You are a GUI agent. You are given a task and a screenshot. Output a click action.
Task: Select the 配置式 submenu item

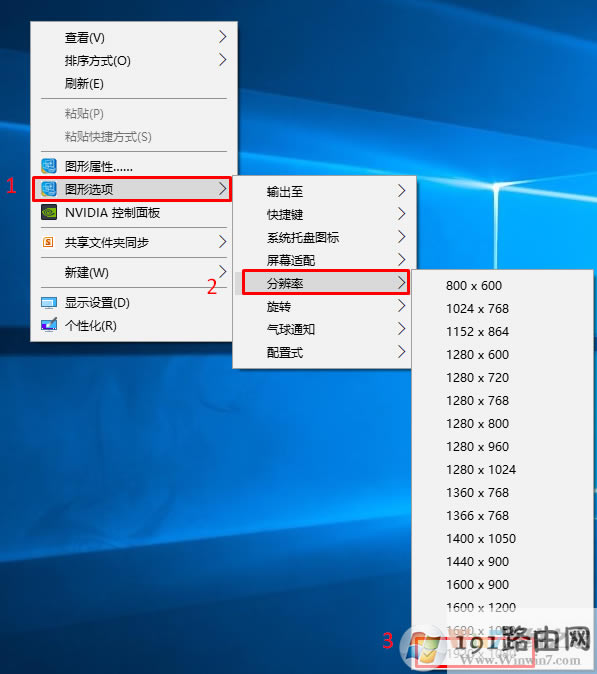click(322, 352)
